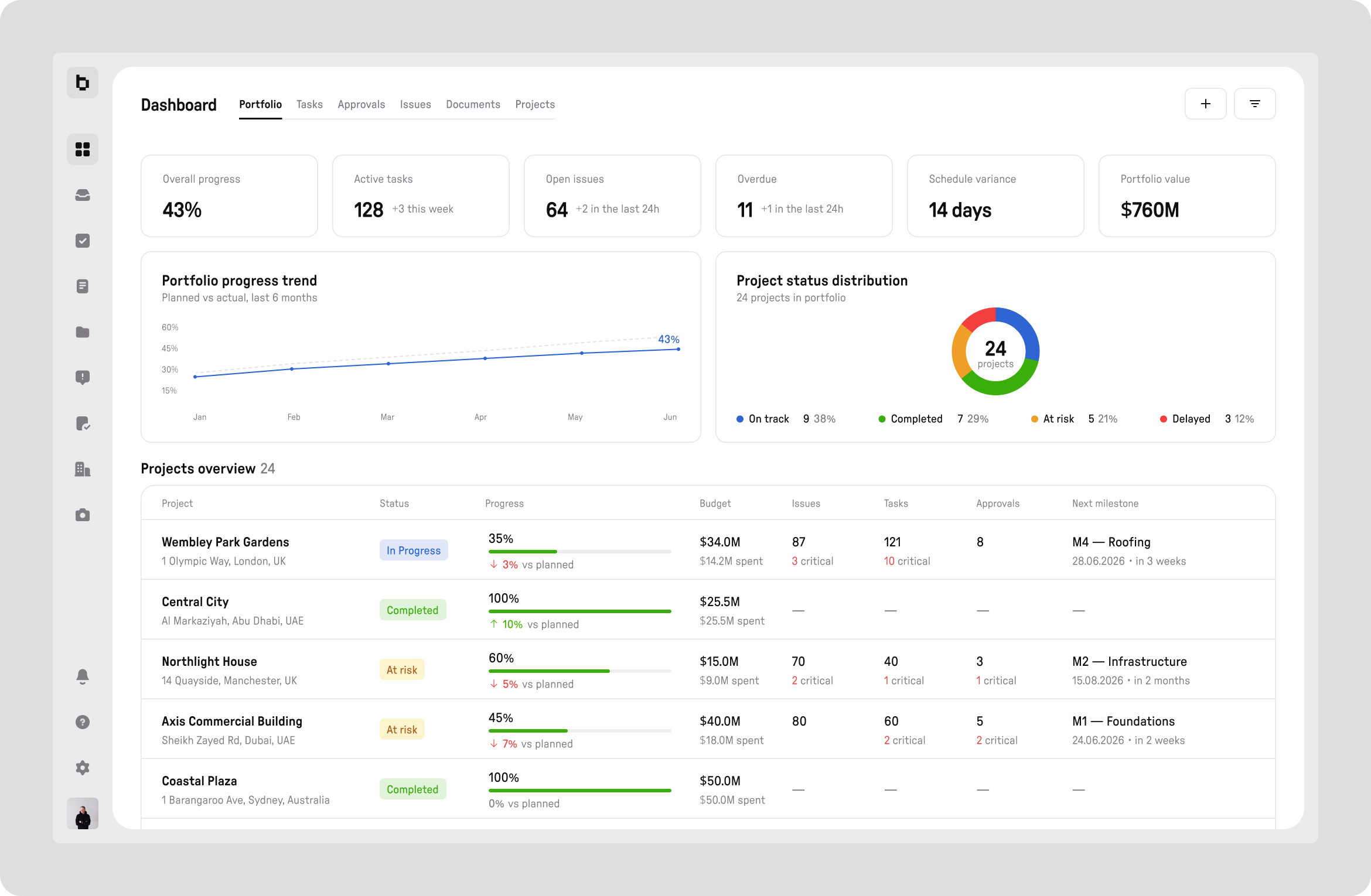
Task: Click the Axis Commercial Building progress bar
Action: coord(580,731)
